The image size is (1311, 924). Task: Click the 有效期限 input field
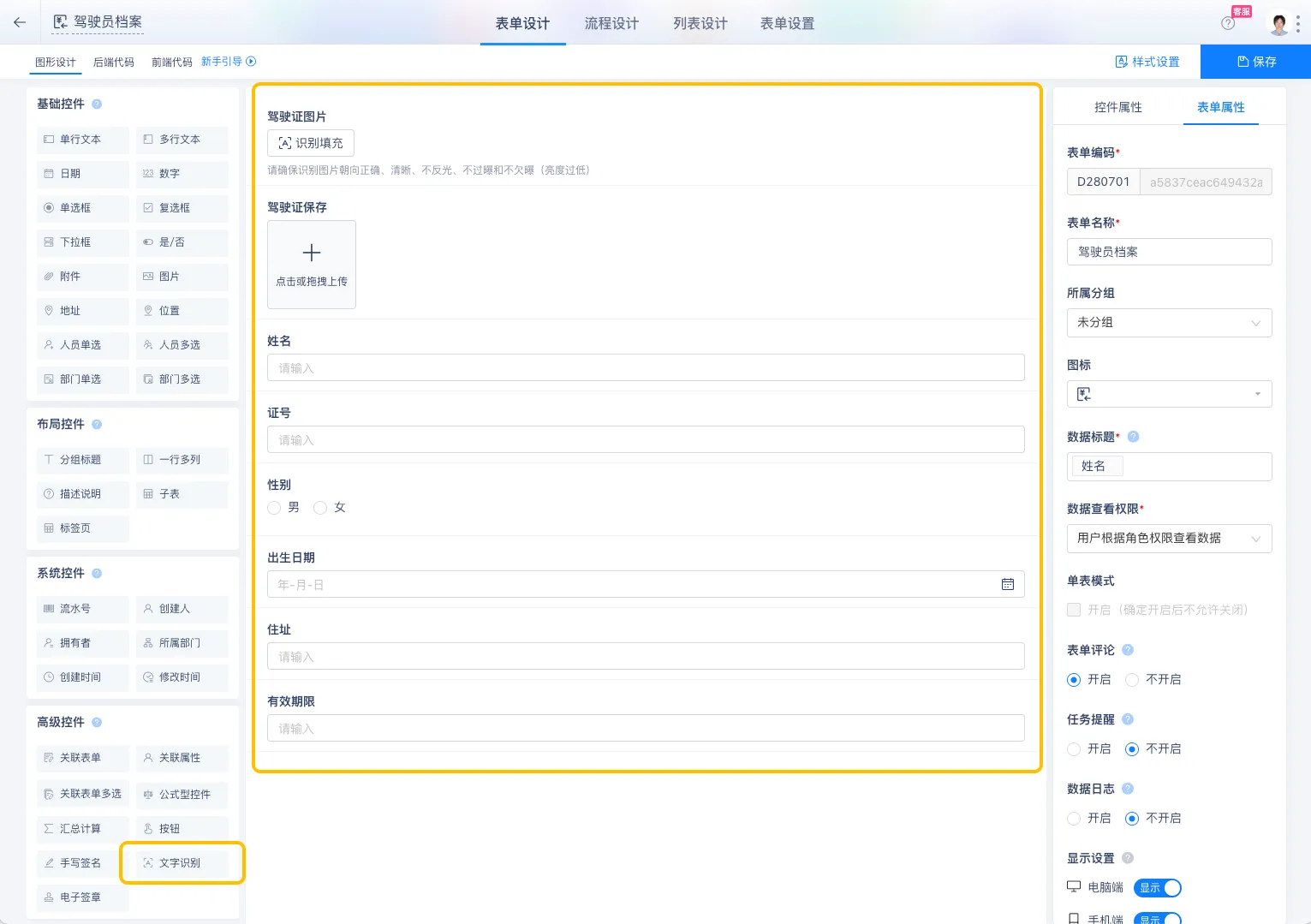tap(646, 728)
